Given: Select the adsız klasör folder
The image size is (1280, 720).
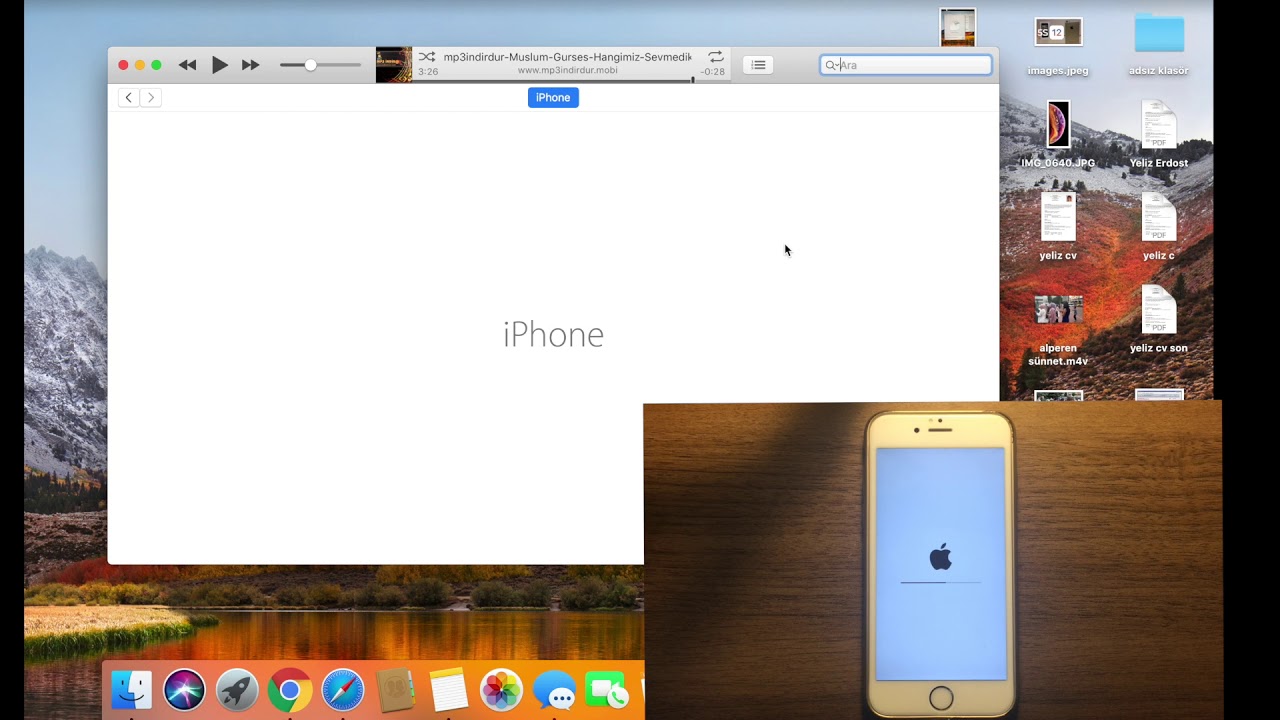Looking at the screenshot, I should (x=1159, y=33).
